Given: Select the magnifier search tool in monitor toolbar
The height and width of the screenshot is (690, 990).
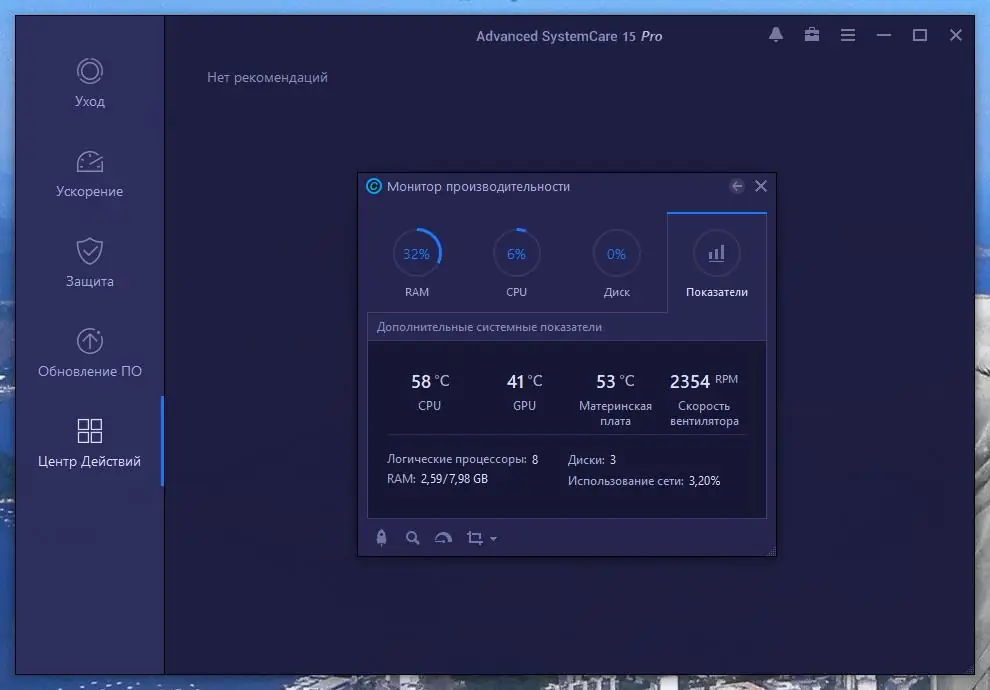Looking at the screenshot, I should 412,537.
